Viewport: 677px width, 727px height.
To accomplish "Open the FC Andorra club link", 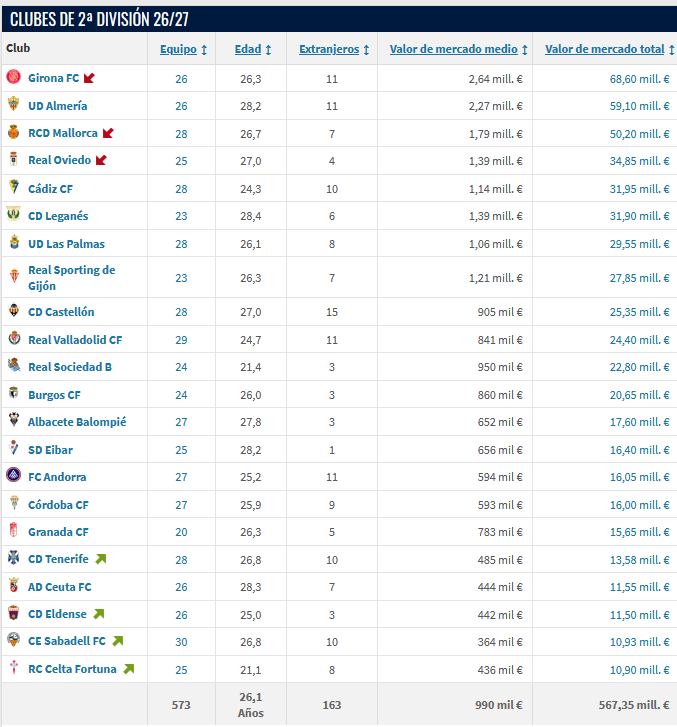I will (x=57, y=477).
